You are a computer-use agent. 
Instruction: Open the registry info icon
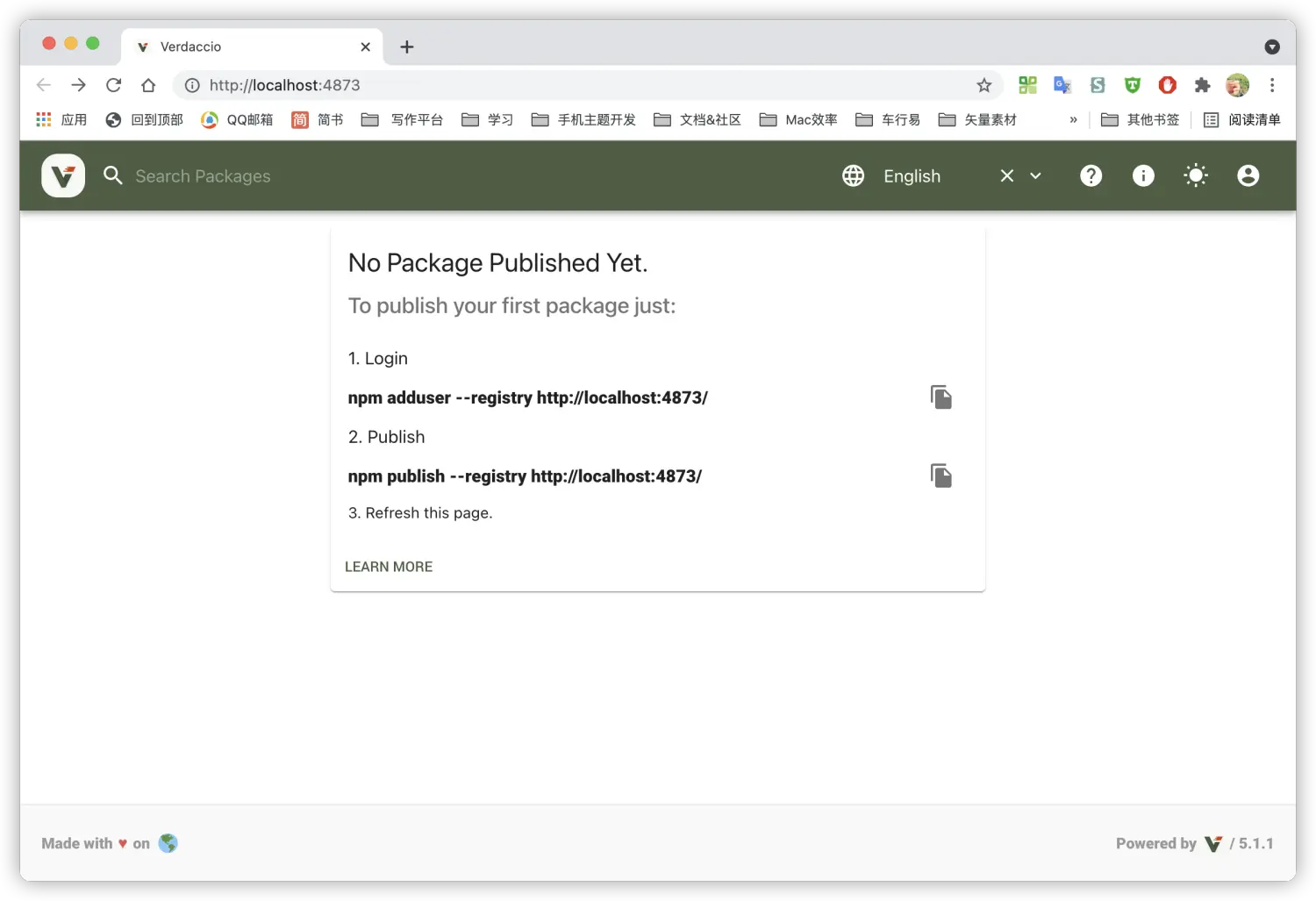[1143, 175]
